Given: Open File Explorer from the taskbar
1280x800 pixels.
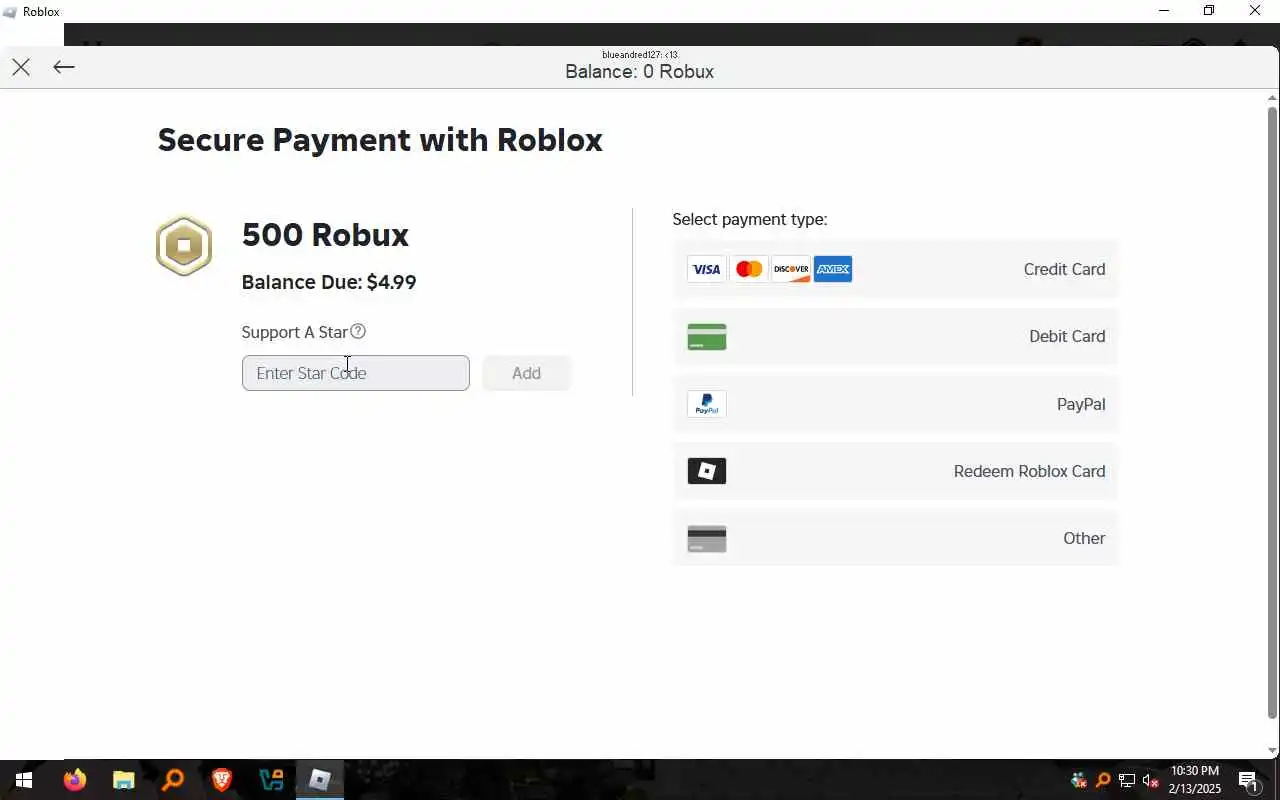Looking at the screenshot, I should (x=123, y=780).
